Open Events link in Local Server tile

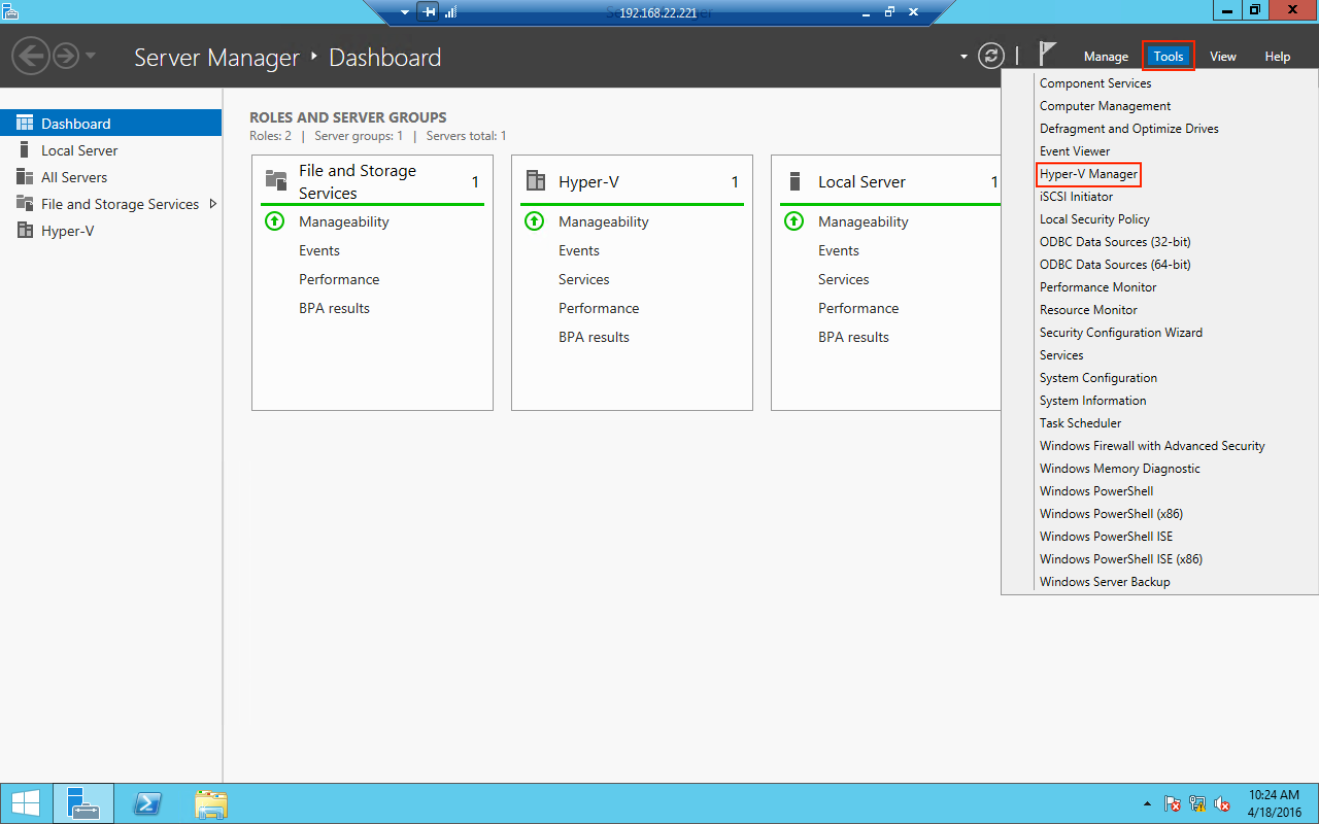[x=838, y=250]
